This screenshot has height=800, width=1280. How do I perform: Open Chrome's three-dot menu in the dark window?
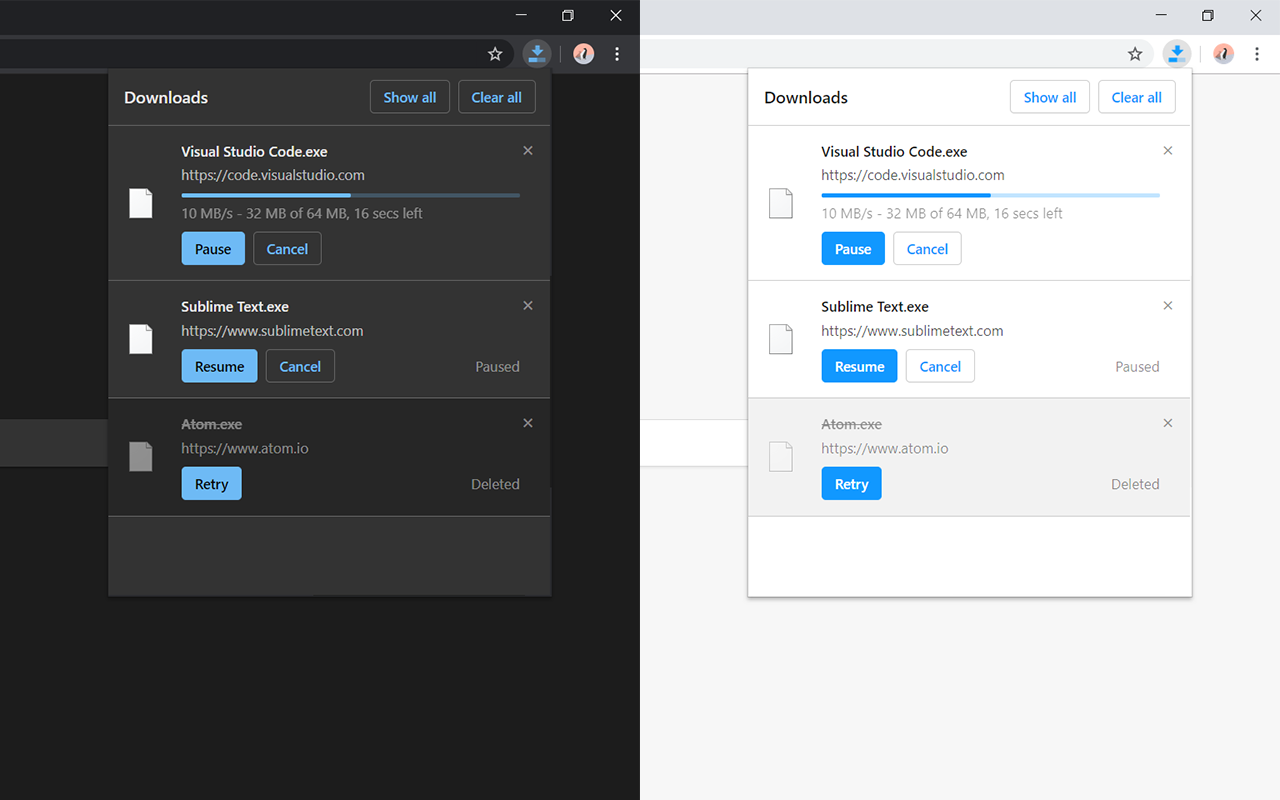pyautogui.click(x=617, y=54)
